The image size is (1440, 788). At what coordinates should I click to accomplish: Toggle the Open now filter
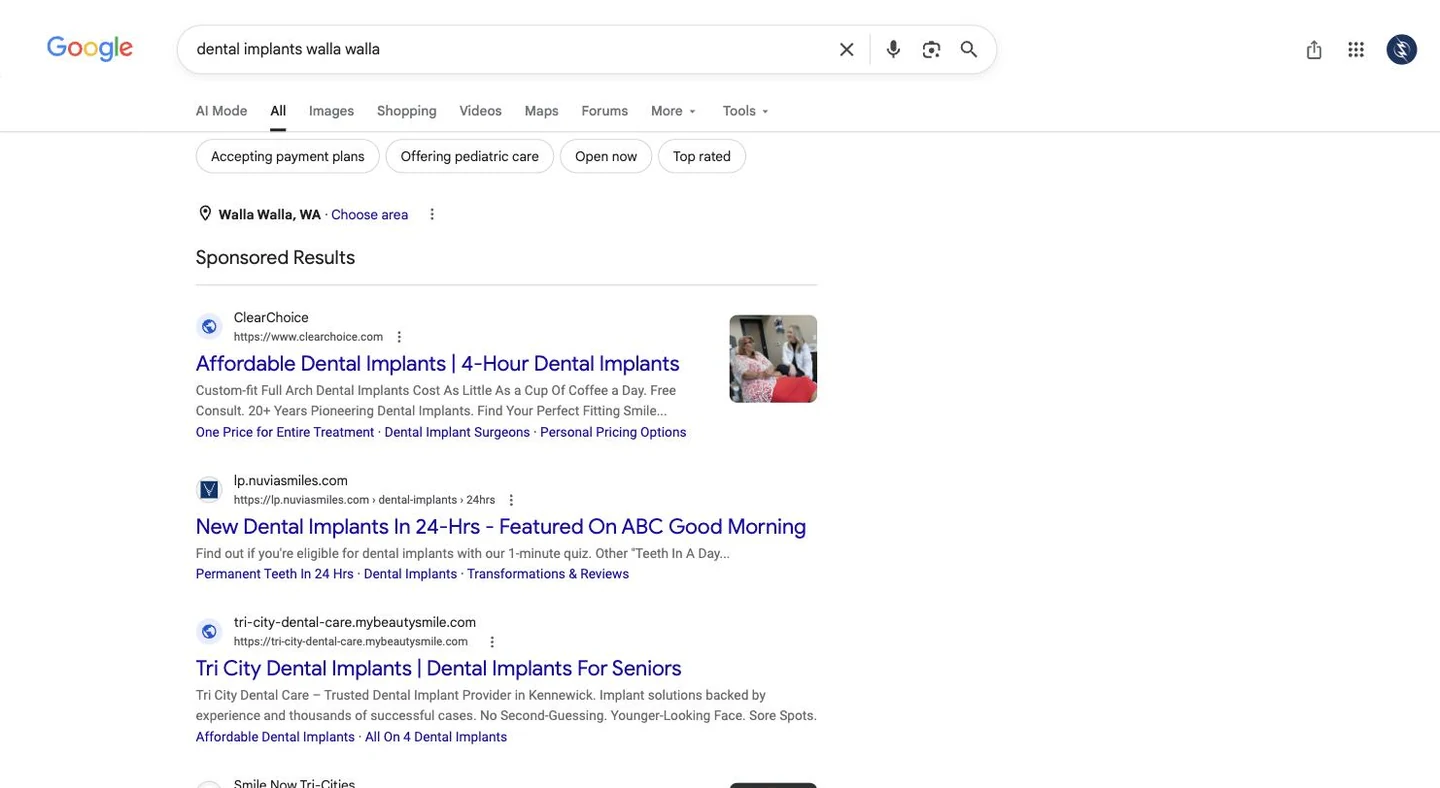click(x=606, y=156)
